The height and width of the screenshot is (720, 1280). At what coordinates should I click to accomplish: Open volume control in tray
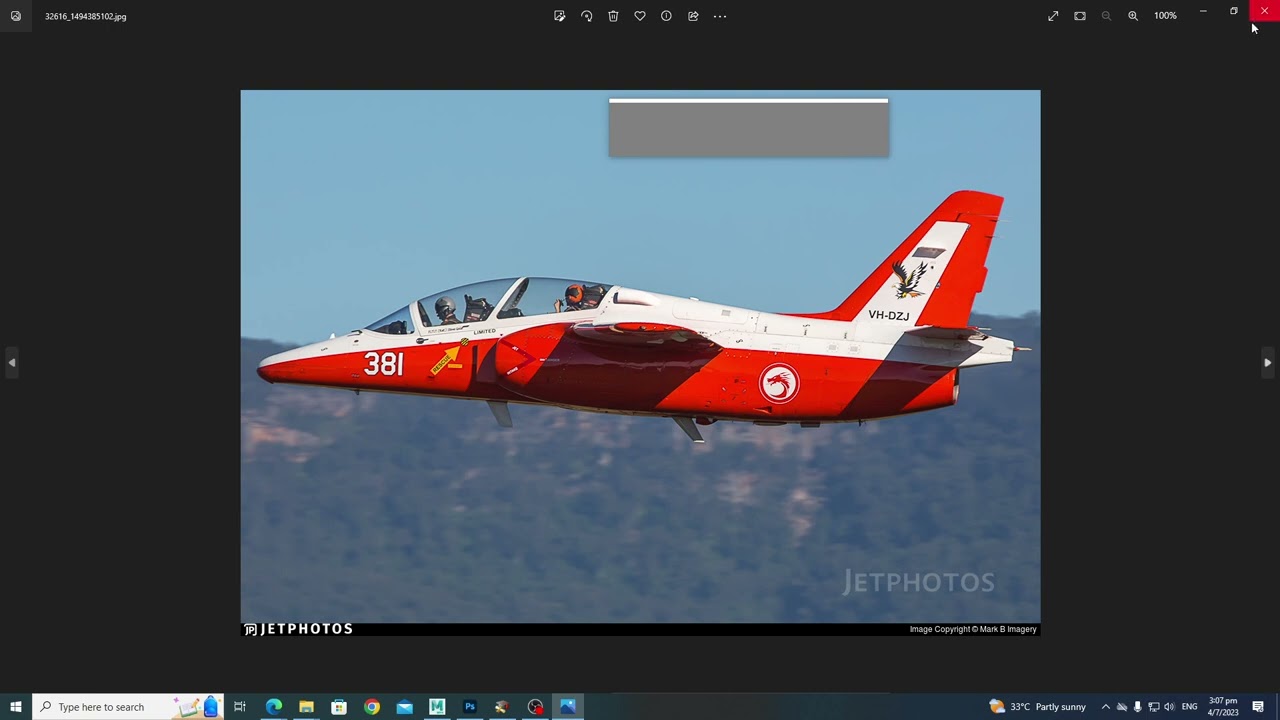point(1169,707)
